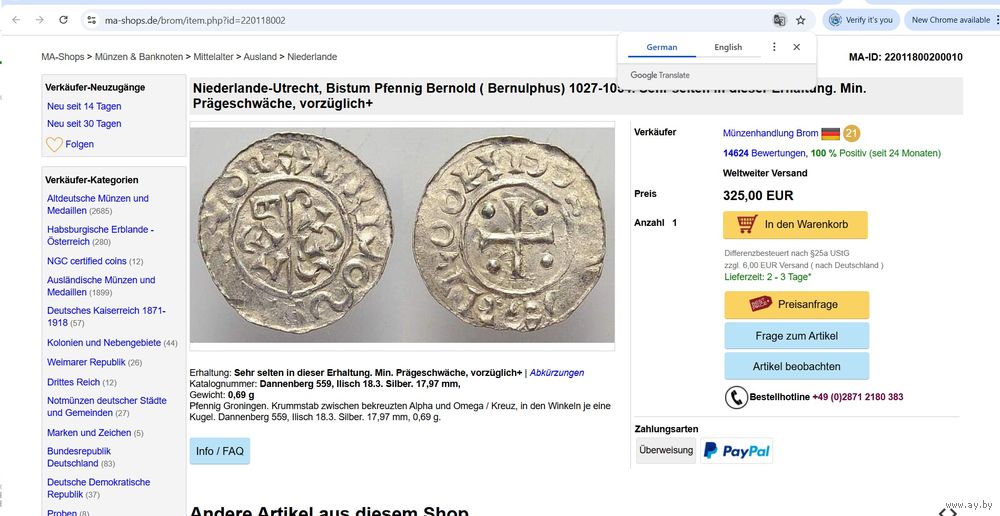
Task: Click the Google Translate icon in address bar
Action: click(779, 20)
